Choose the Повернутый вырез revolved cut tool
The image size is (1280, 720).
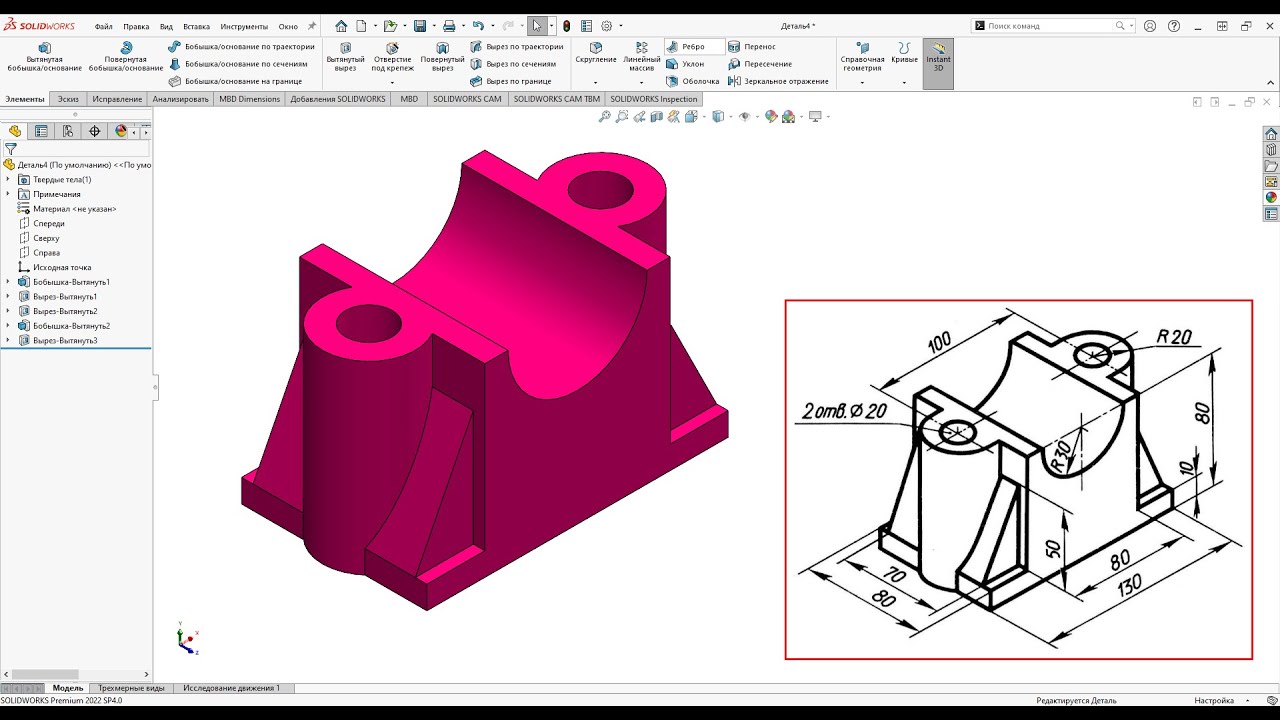[442, 57]
